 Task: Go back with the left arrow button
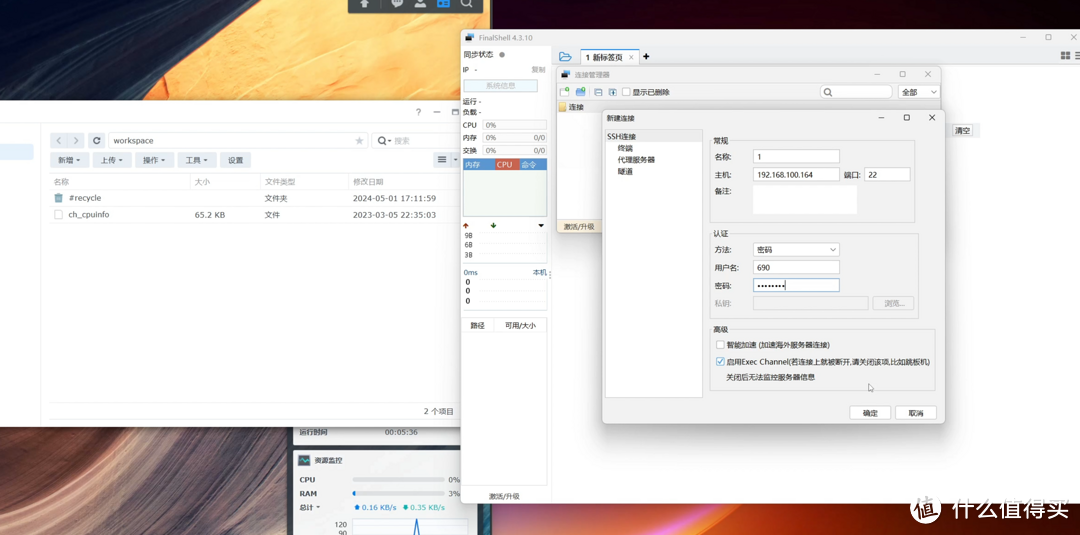coord(59,141)
